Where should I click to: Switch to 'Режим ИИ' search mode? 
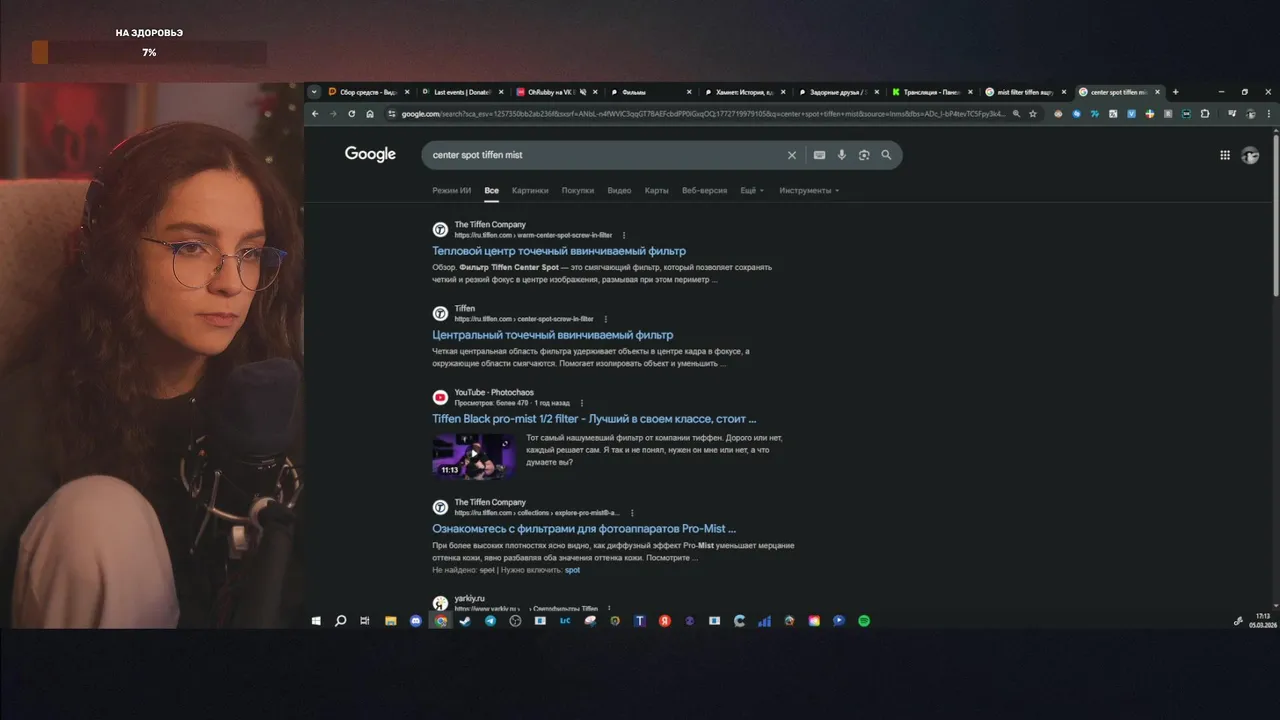[x=452, y=190]
